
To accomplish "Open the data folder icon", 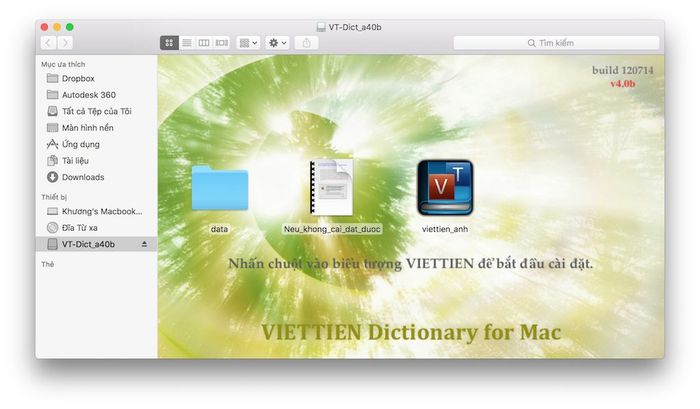I will click(220, 188).
